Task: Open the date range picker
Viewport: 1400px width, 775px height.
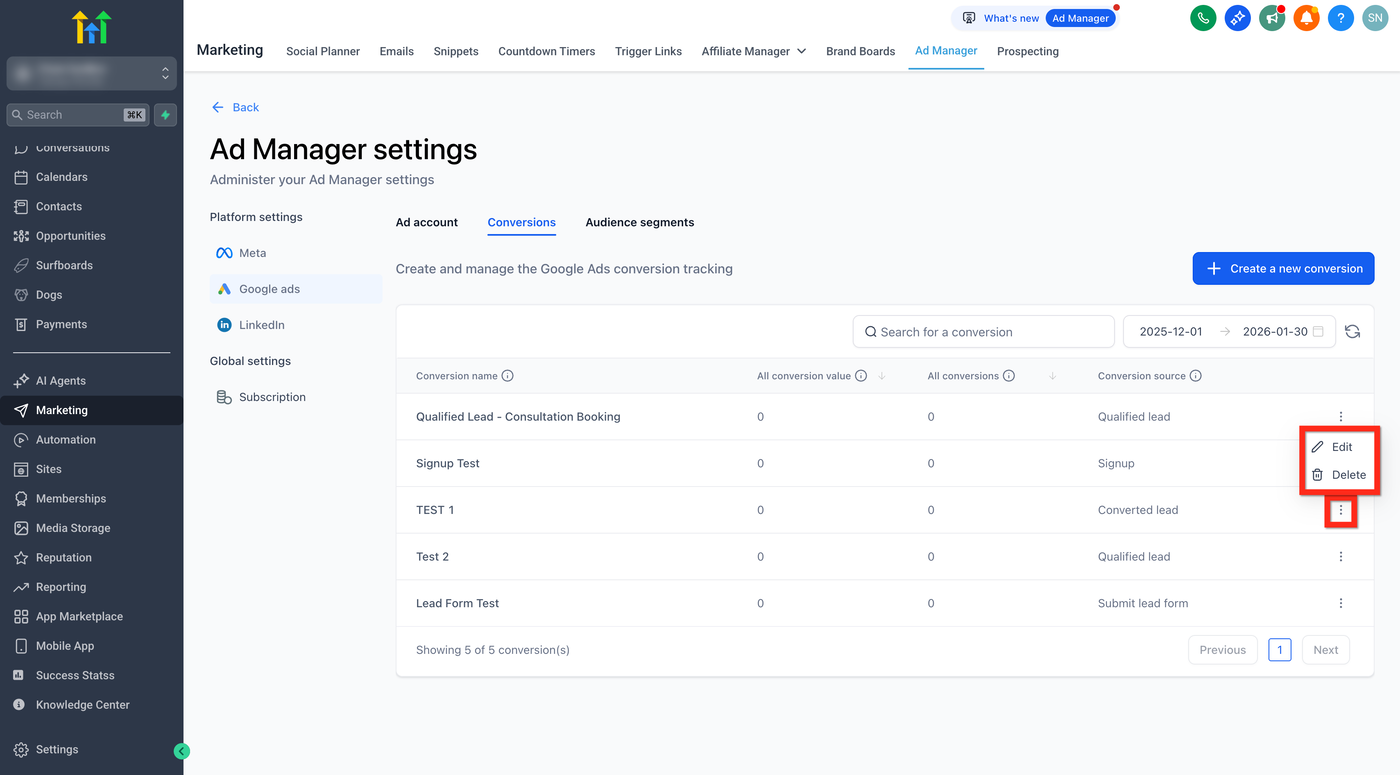Action: pos(1229,332)
